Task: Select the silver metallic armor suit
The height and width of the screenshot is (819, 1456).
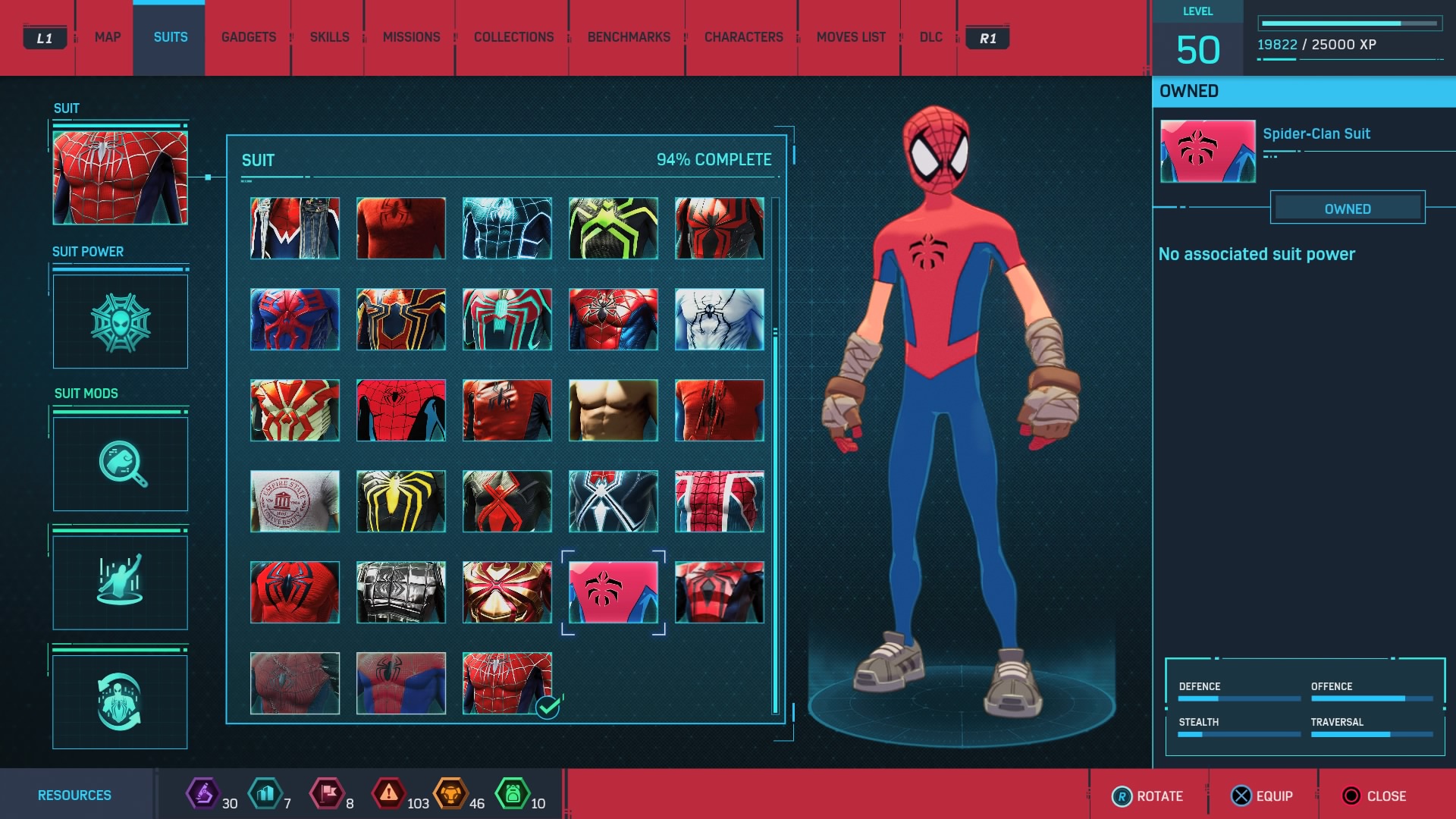Action: click(x=401, y=592)
